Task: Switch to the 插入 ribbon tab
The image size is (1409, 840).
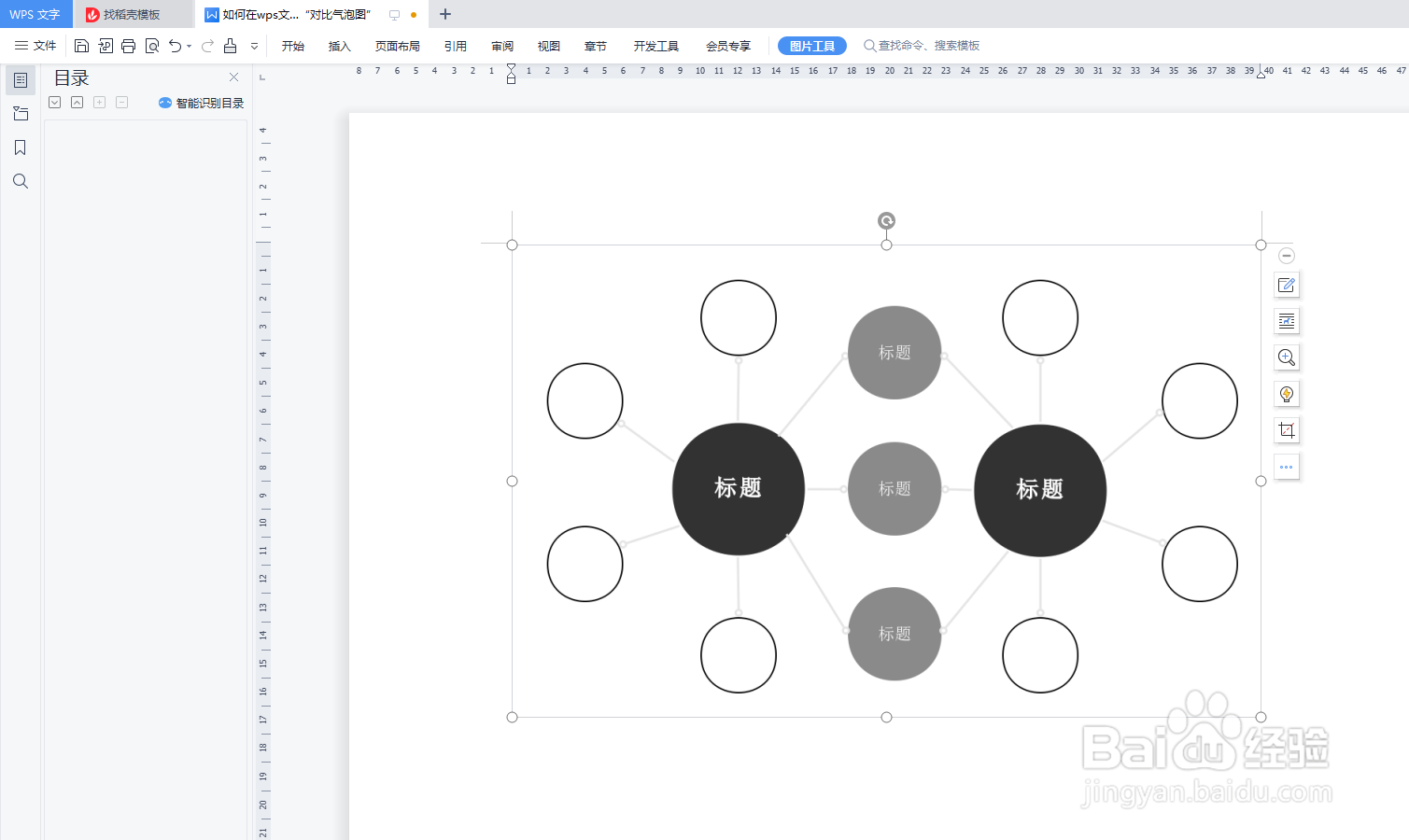Action: click(340, 46)
